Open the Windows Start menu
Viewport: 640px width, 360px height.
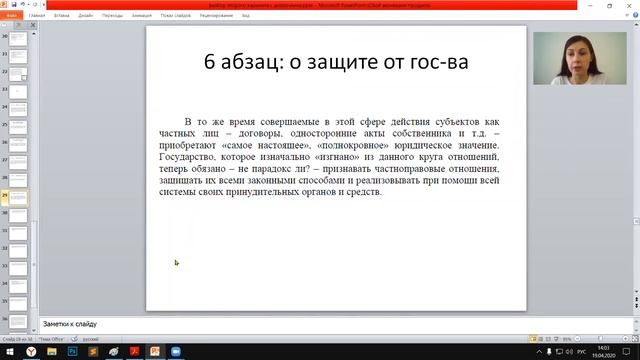click(x=10, y=351)
